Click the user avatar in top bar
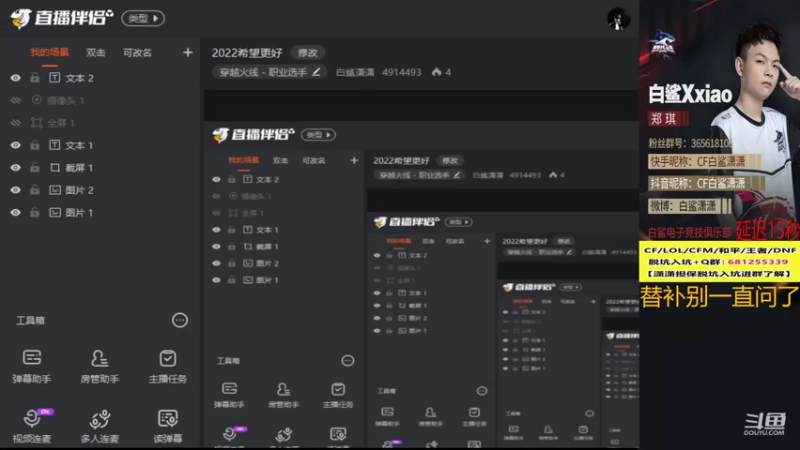Viewport: 800px width, 450px height. [x=618, y=19]
